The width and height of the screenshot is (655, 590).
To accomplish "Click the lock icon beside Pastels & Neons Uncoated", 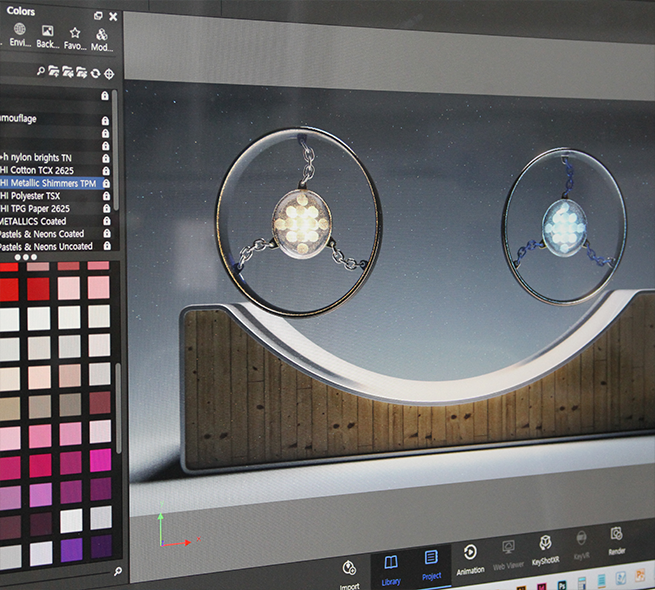I will [x=107, y=246].
